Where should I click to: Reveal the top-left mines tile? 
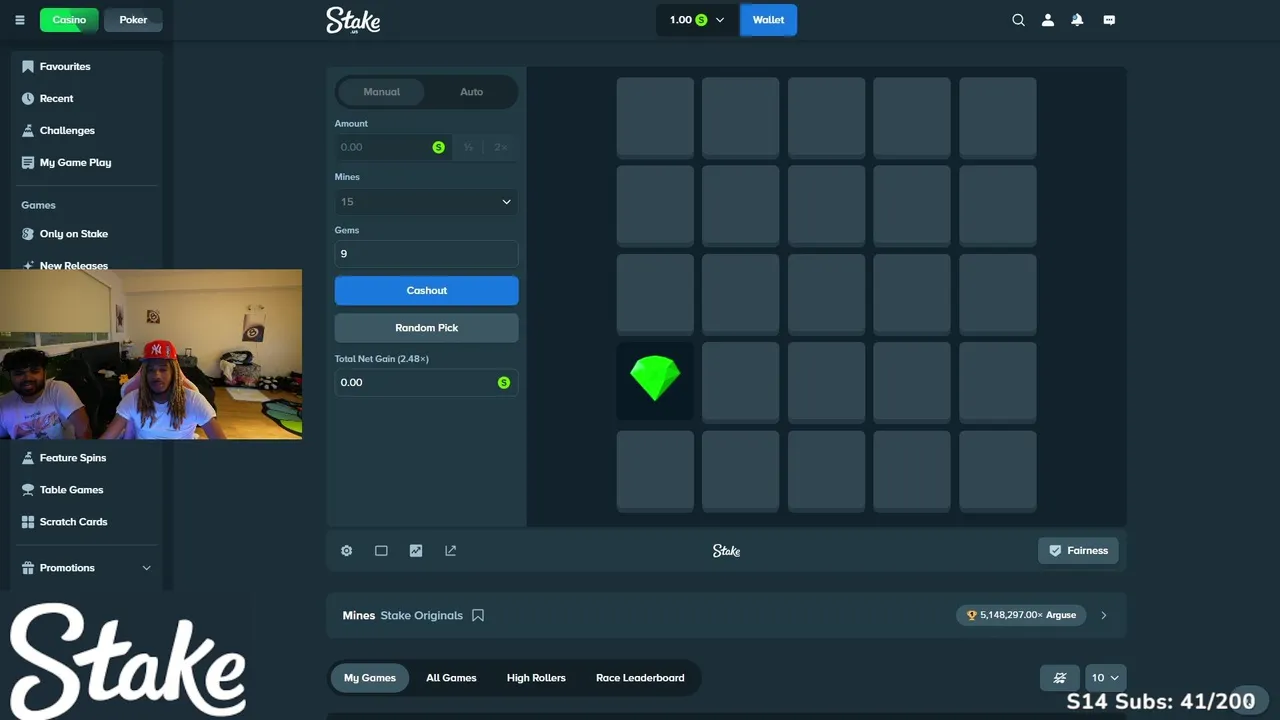(x=655, y=117)
